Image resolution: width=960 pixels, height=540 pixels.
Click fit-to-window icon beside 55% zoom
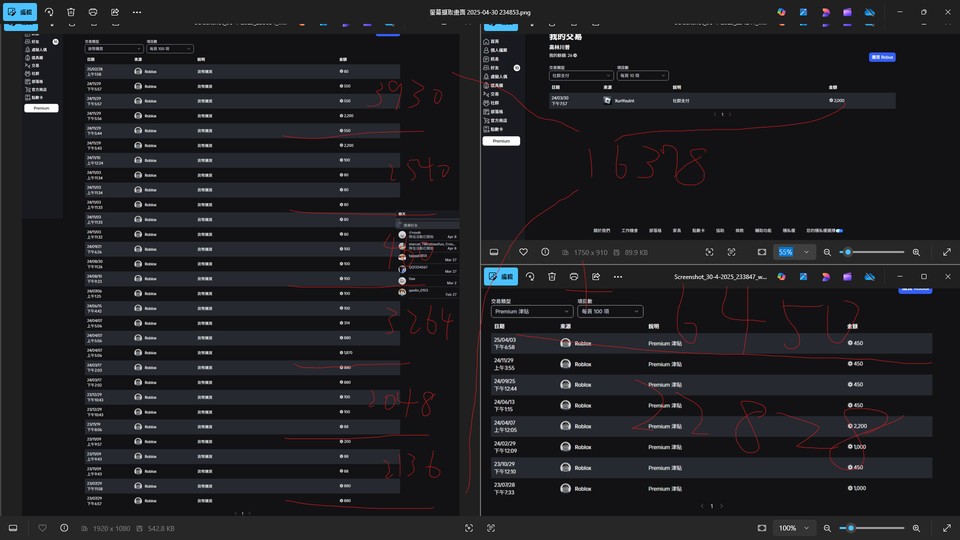762,252
